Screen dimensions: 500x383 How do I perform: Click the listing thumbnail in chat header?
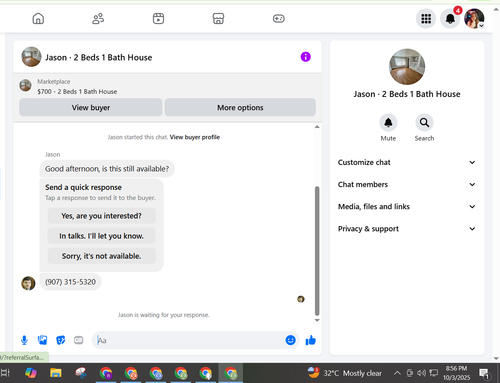point(31,57)
